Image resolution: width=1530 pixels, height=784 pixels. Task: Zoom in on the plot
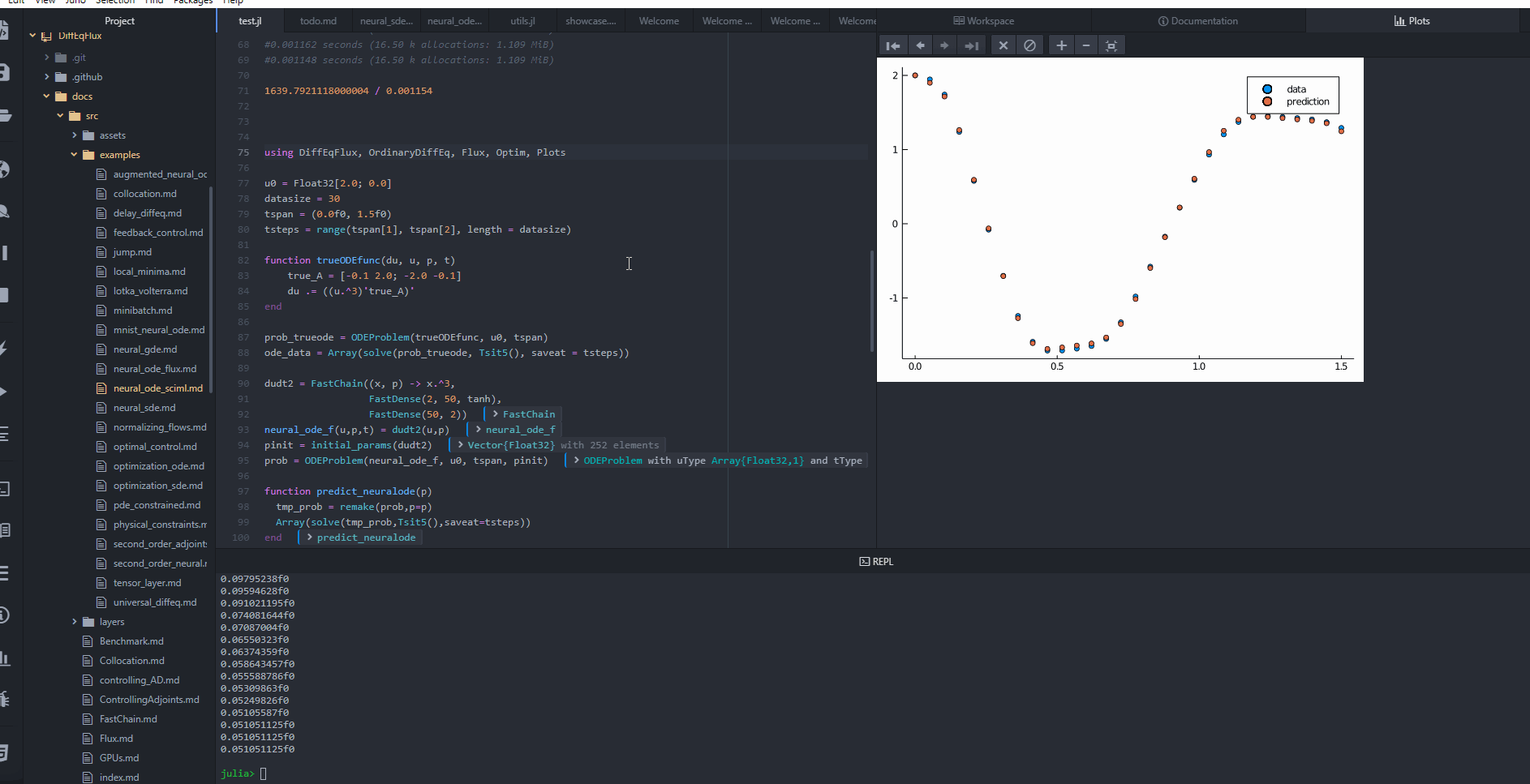tap(1061, 46)
